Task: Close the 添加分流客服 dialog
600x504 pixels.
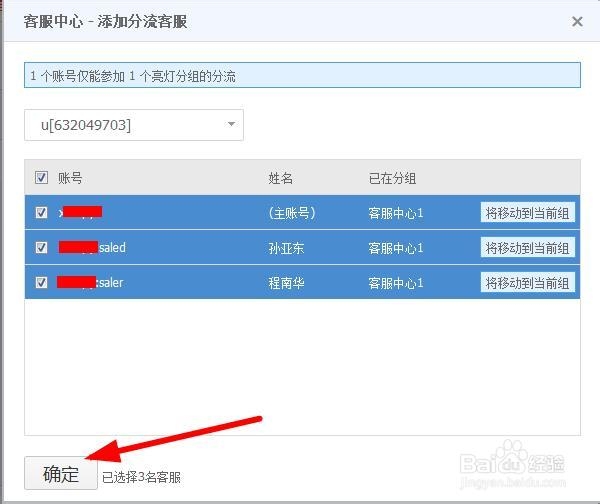Action: tap(577, 21)
